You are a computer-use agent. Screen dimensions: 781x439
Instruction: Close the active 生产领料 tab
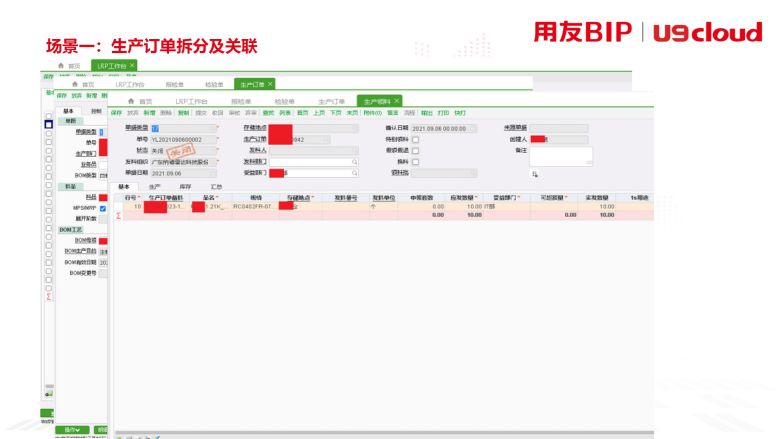[x=396, y=101]
